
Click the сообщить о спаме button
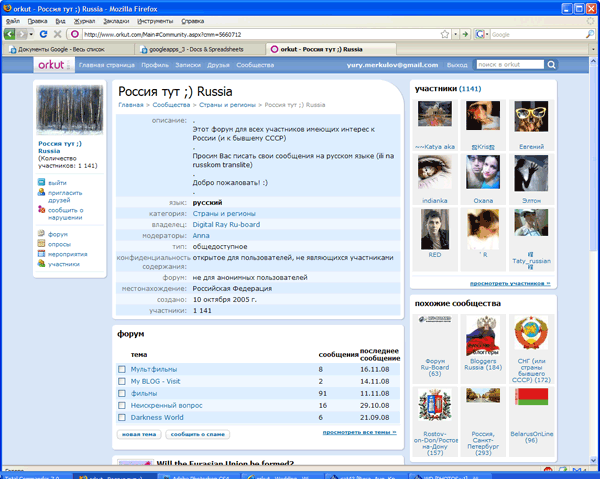tap(197, 434)
